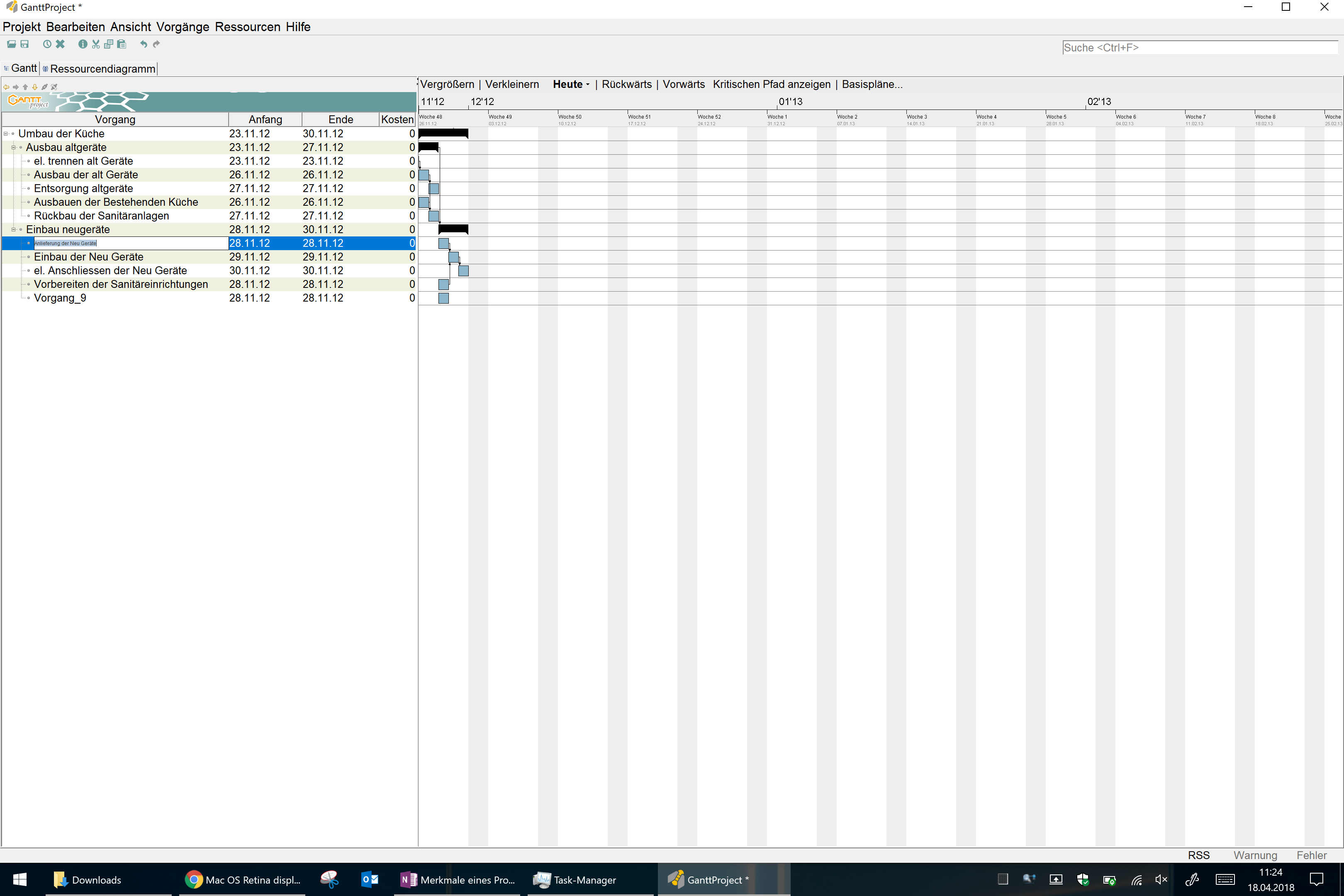The image size is (1344, 896).
Task: Move the selected task up with the arrow
Action: [x=24, y=88]
